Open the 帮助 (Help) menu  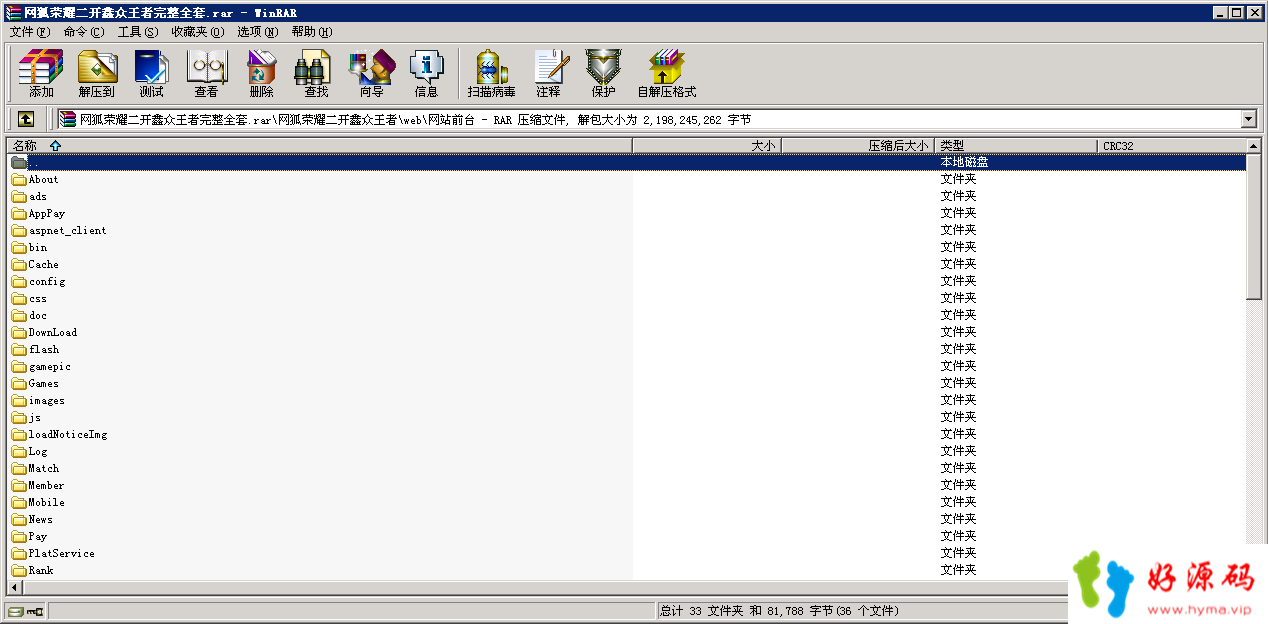312,32
